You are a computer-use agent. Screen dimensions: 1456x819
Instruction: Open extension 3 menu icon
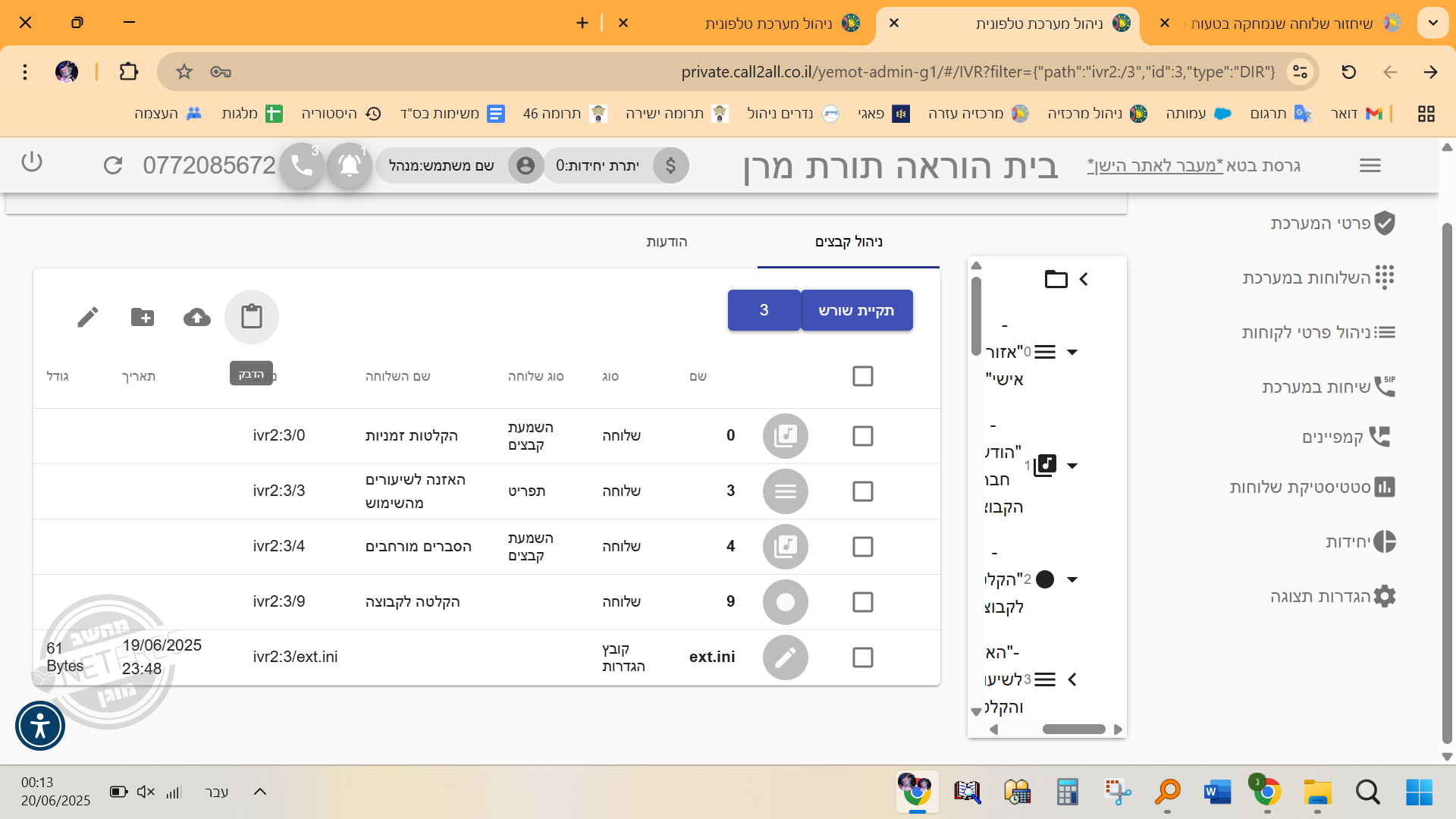[785, 491]
